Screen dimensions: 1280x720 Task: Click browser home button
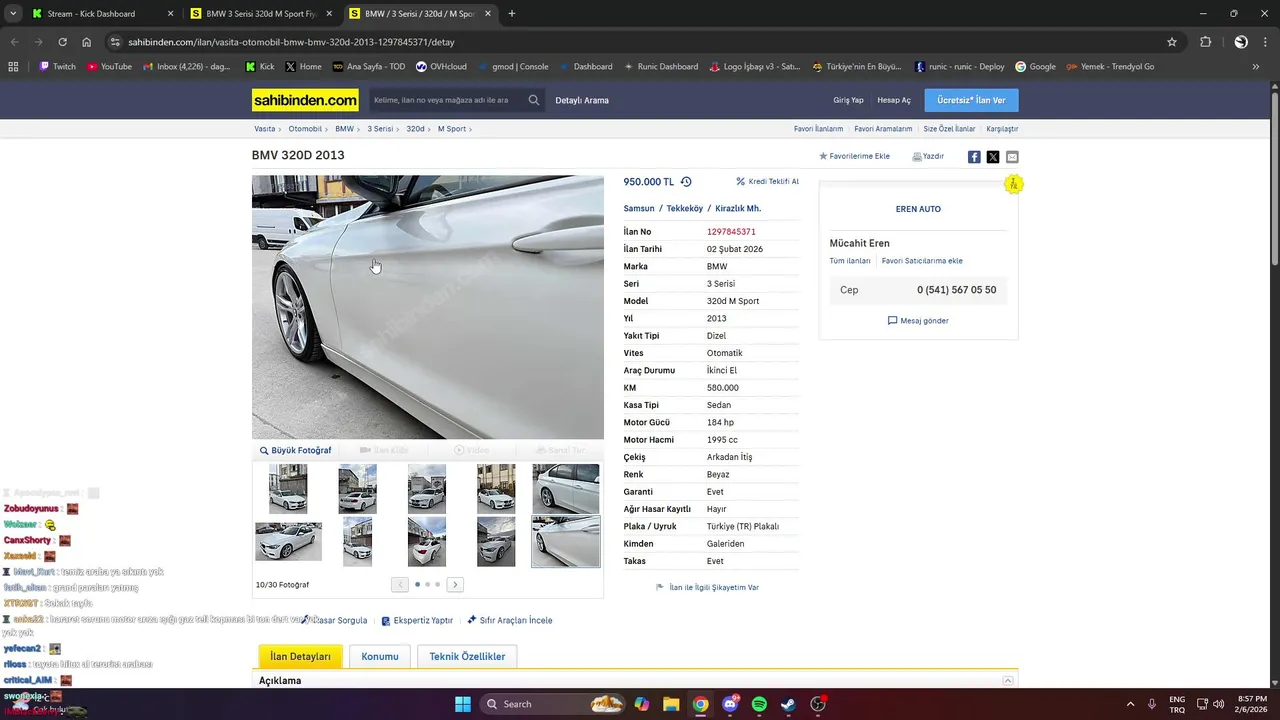(87, 42)
